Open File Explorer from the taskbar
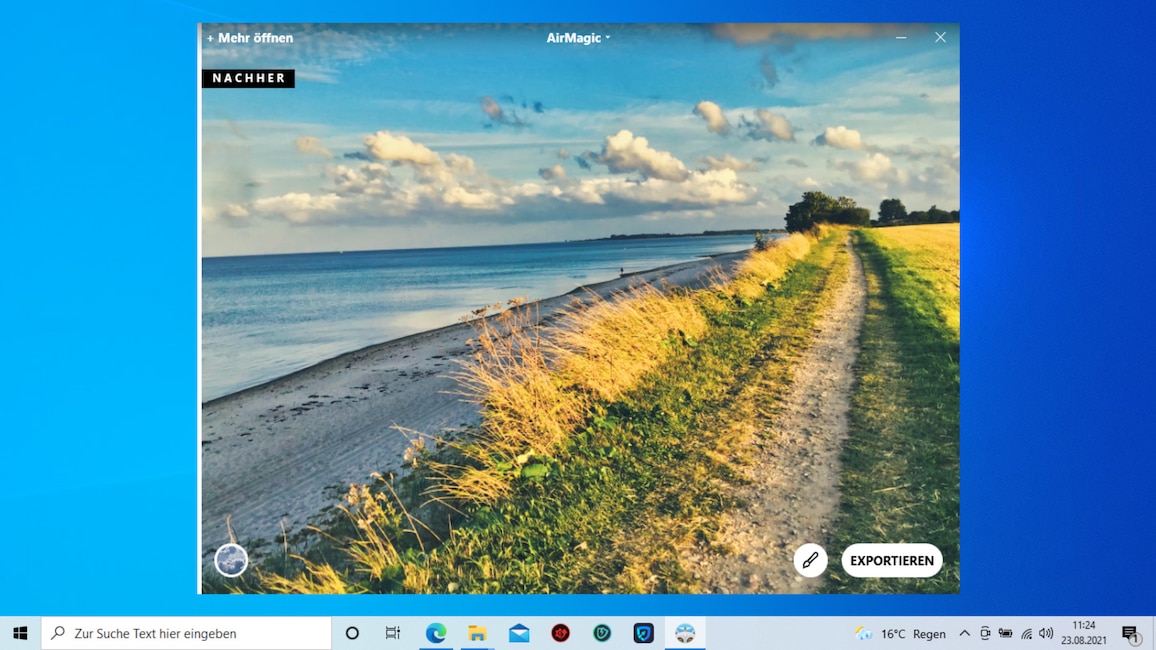 coord(478,633)
